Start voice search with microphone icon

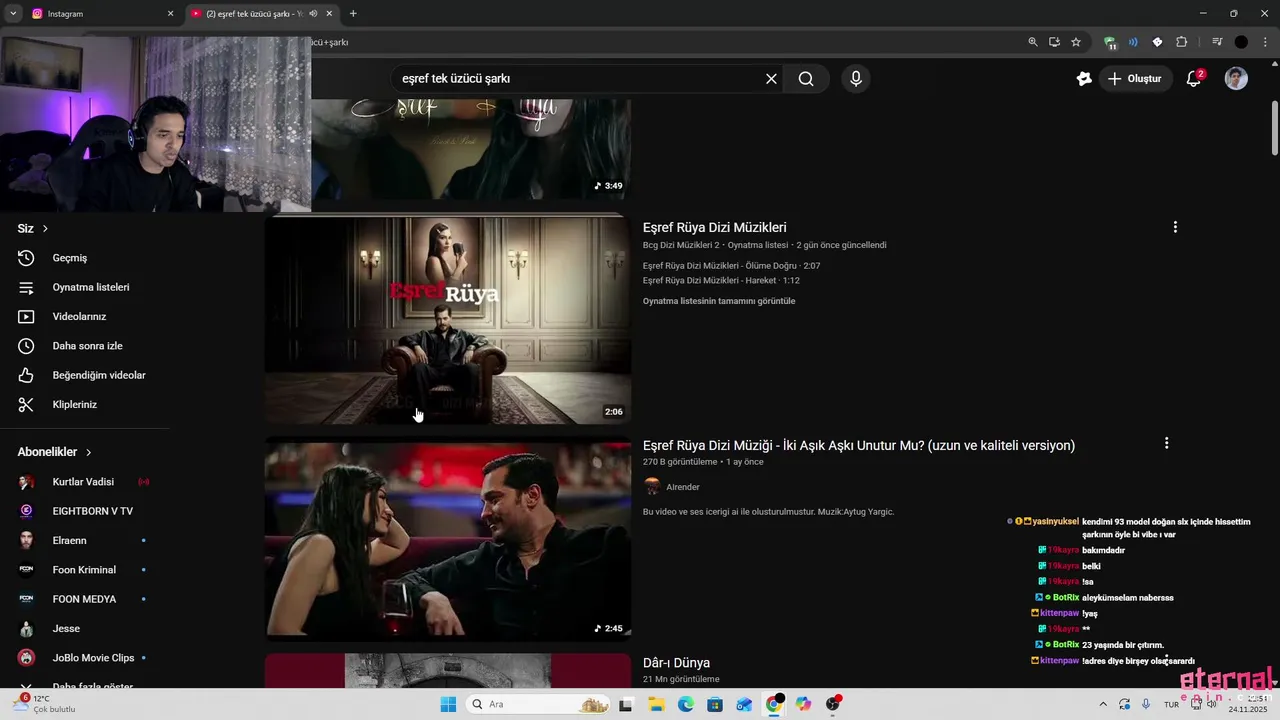coord(855,79)
